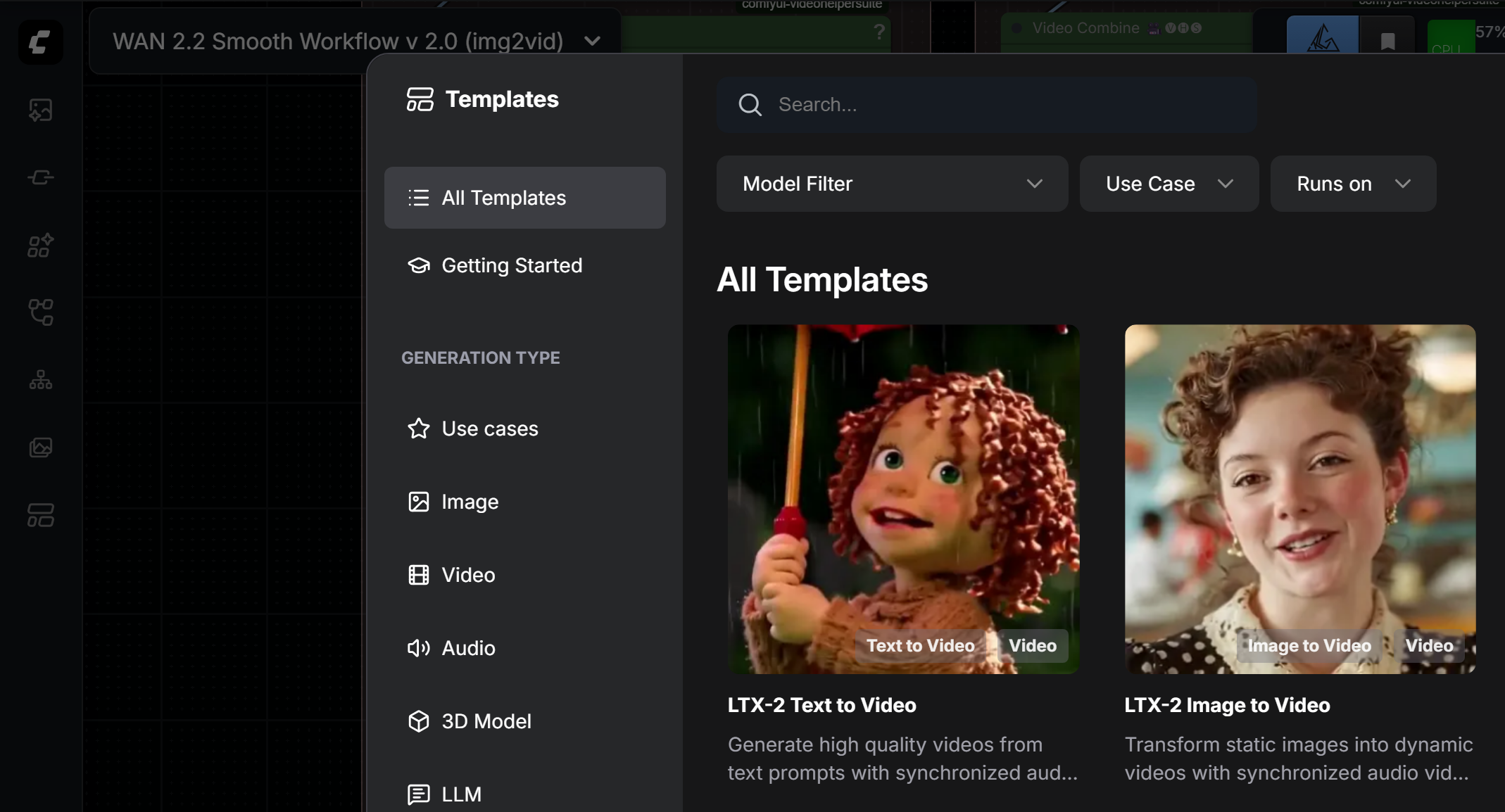The height and width of the screenshot is (812, 1505).
Task: Choose the Audio generation type
Action: (468, 648)
